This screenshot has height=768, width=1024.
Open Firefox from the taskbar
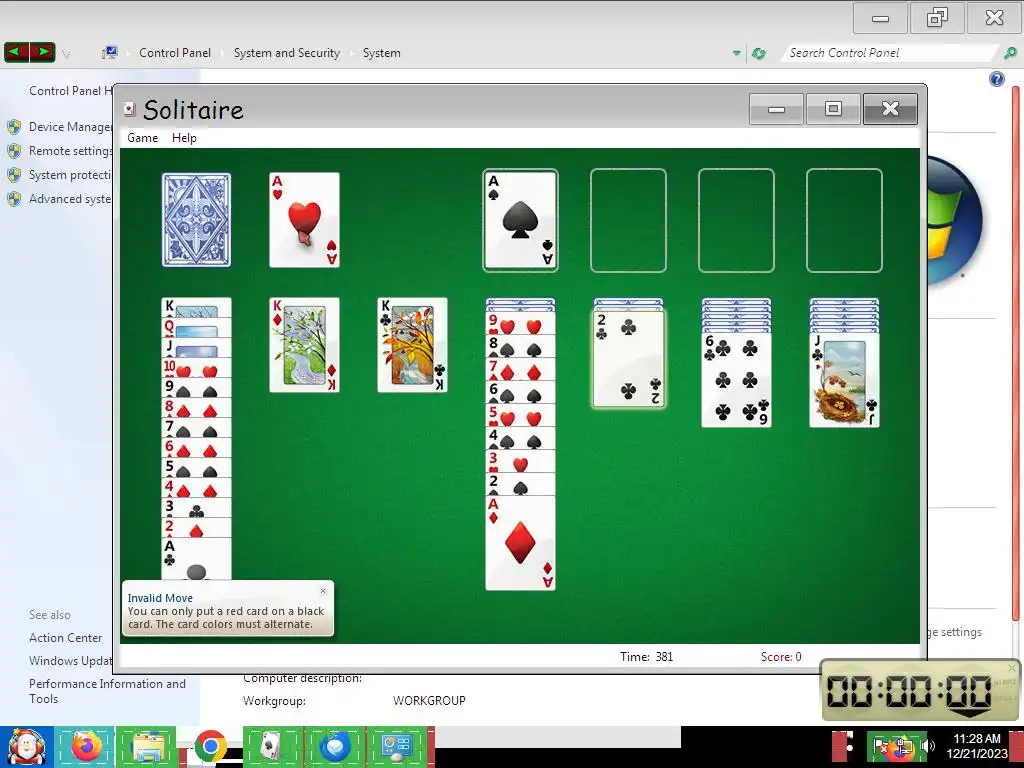point(86,746)
